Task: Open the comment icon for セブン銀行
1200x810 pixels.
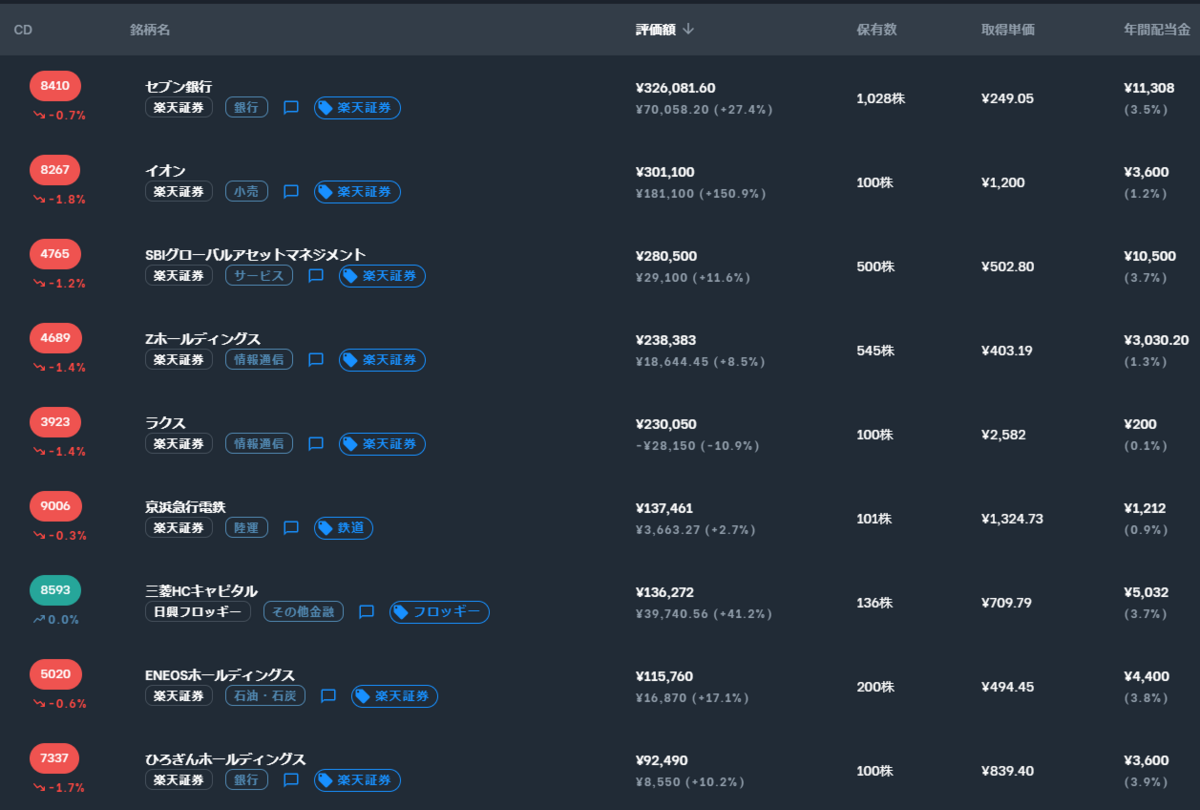Action: [291, 107]
